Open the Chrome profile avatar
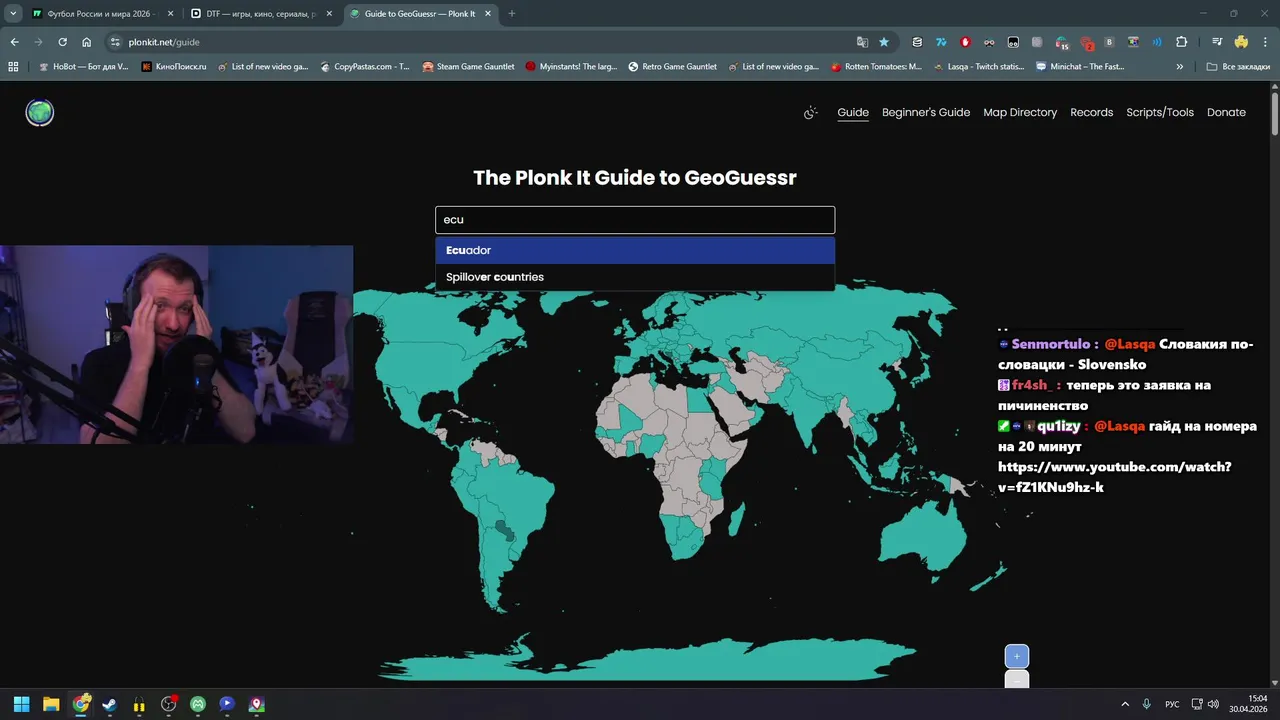The height and width of the screenshot is (720, 1280). [1241, 42]
